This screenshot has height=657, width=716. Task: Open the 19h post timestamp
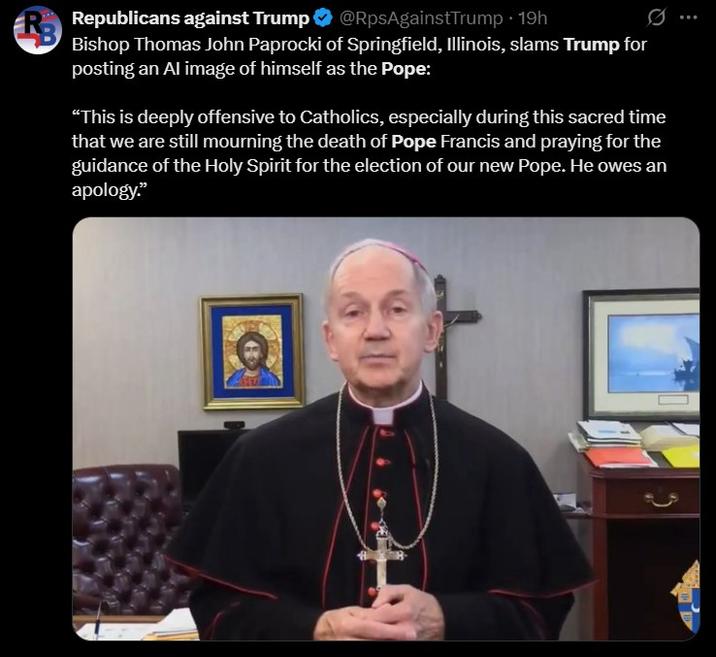533,18
